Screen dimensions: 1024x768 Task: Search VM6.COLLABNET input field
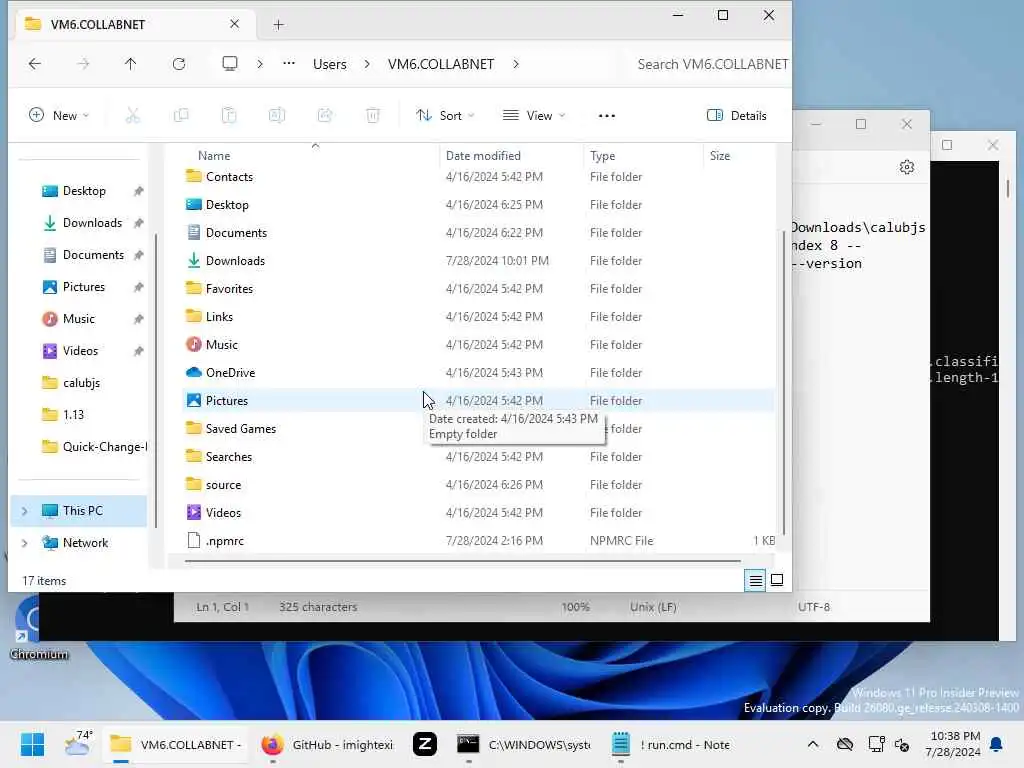click(x=712, y=64)
